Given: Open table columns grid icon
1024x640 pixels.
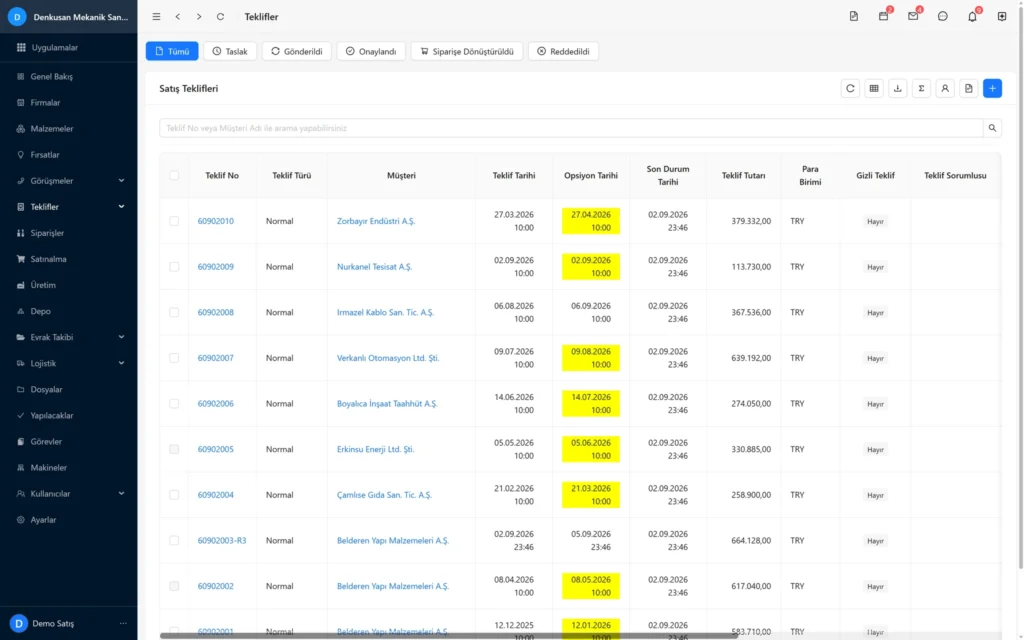Looking at the screenshot, I should [874, 88].
